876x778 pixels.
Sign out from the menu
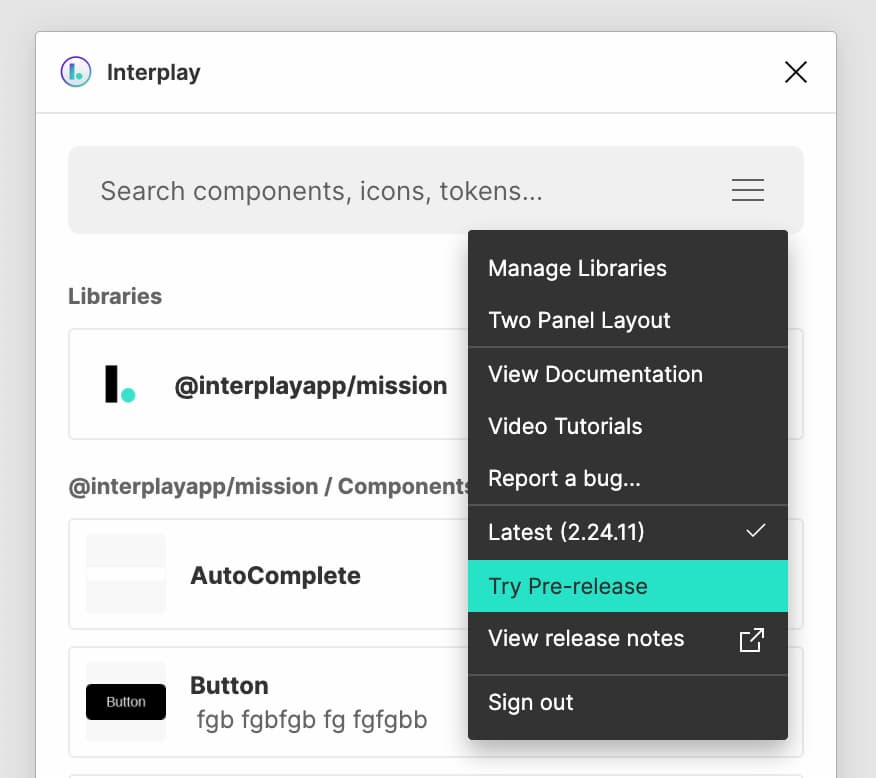(x=628, y=703)
